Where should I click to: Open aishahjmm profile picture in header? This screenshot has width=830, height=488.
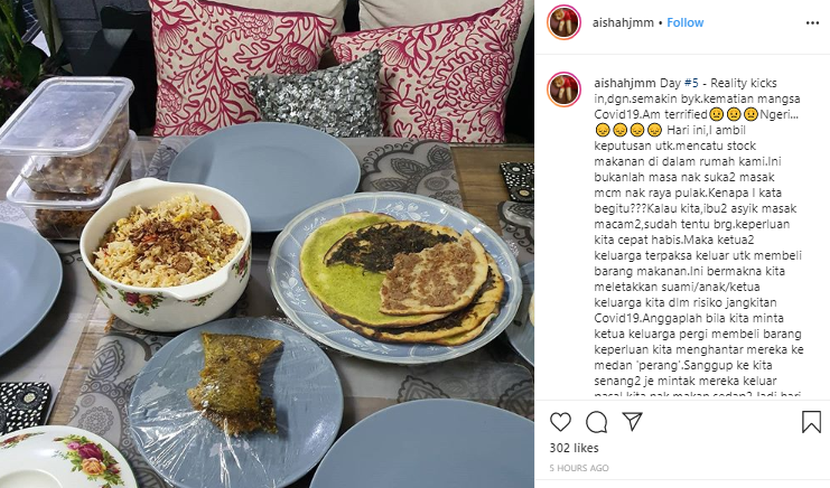coord(564,22)
